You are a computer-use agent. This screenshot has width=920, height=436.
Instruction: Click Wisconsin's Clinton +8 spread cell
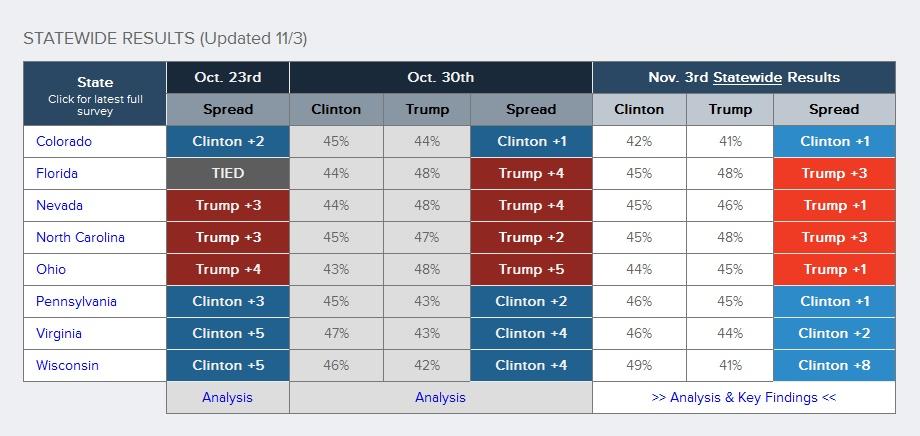click(834, 365)
